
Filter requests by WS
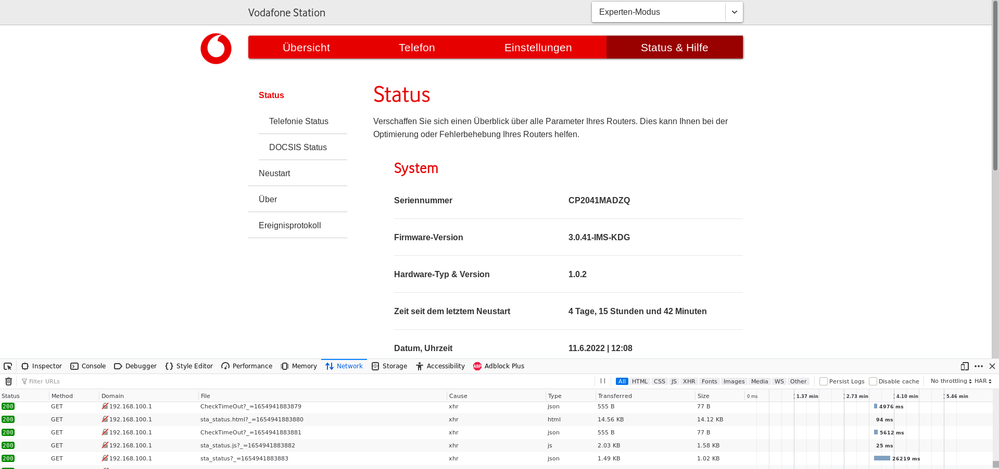pyautogui.click(x=779, y=381)
